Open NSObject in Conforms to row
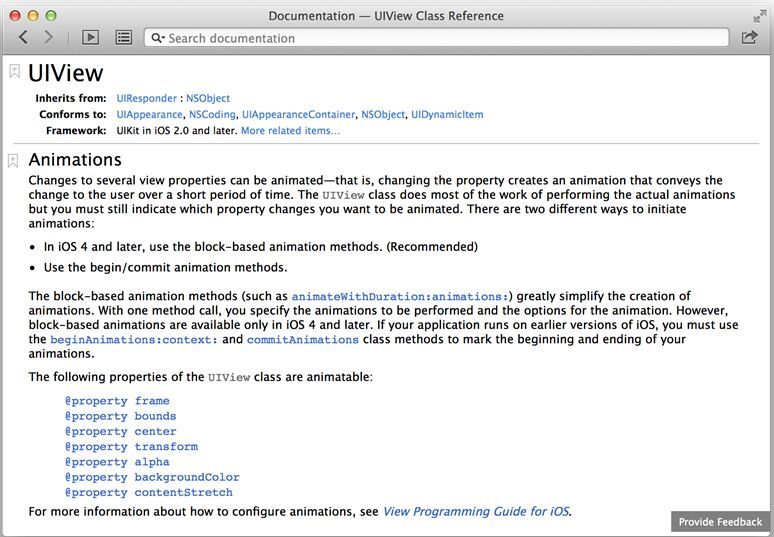The height and width of the screenshot is (537, 774). tap(383, 115)
